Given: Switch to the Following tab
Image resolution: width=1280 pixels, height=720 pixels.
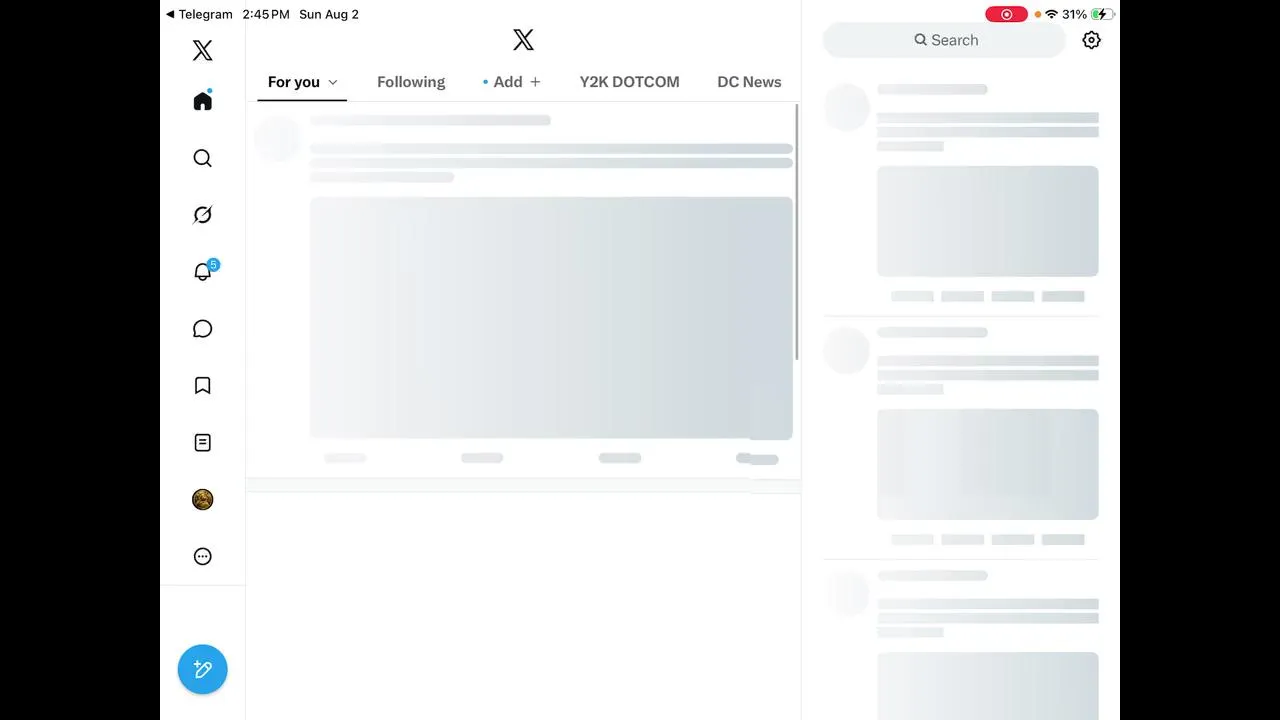Looking at the screenshot, I should pos(411,82).
